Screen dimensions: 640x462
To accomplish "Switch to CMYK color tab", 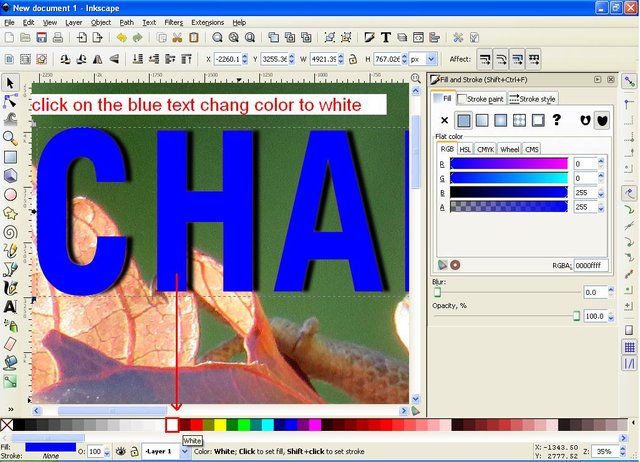I will pos(485,149).
